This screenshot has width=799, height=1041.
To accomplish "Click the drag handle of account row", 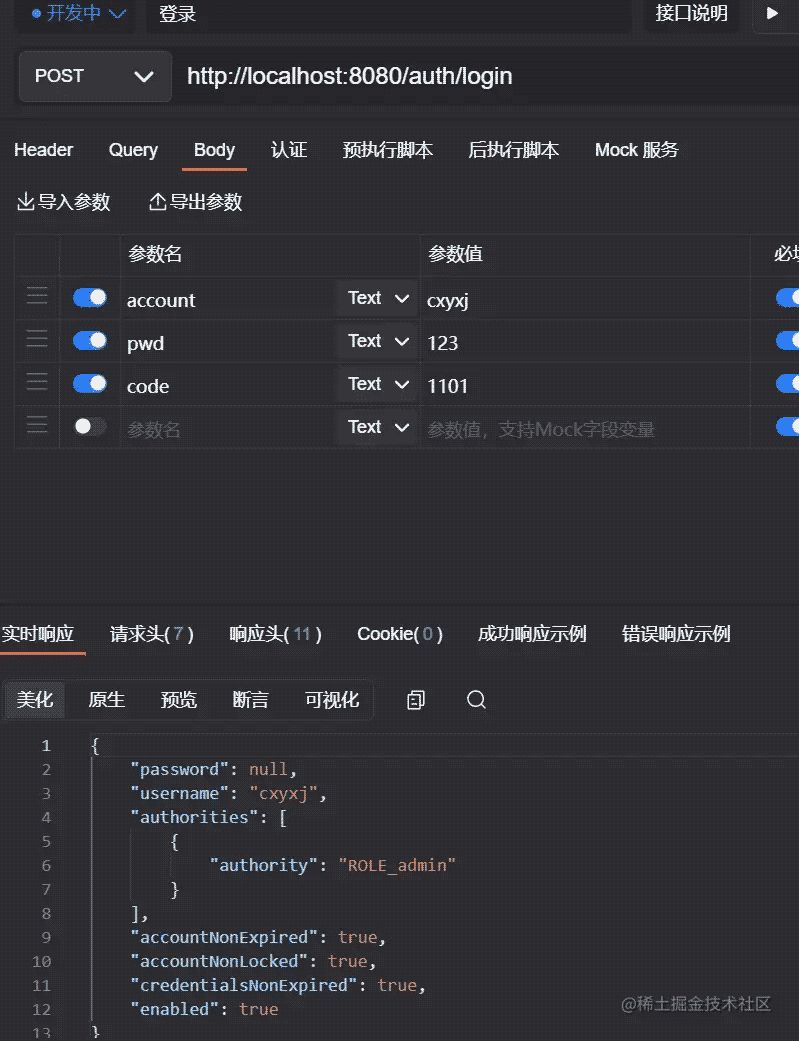I will 37,298.
